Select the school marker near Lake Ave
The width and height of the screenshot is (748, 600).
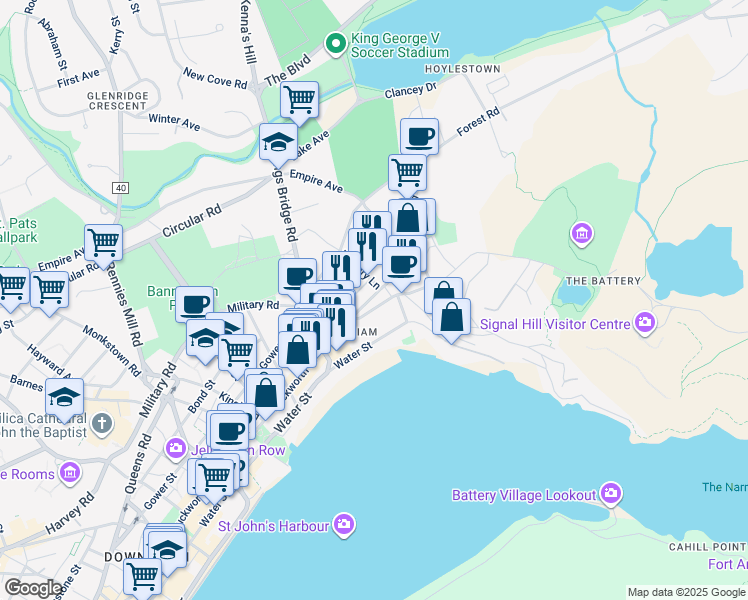pyautogui.click(x=278, y=142)
